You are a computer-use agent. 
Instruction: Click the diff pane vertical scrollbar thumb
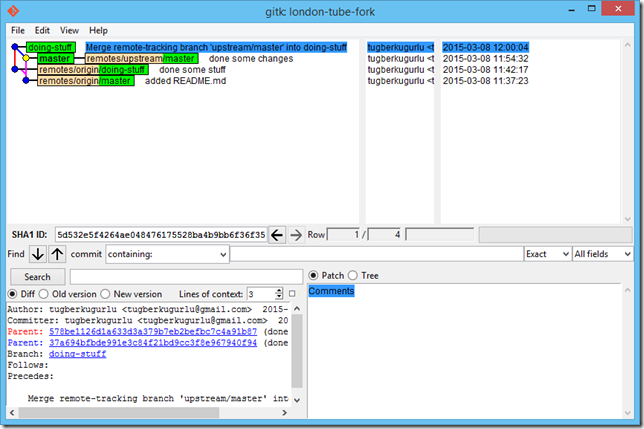click(x=297, y=350)
